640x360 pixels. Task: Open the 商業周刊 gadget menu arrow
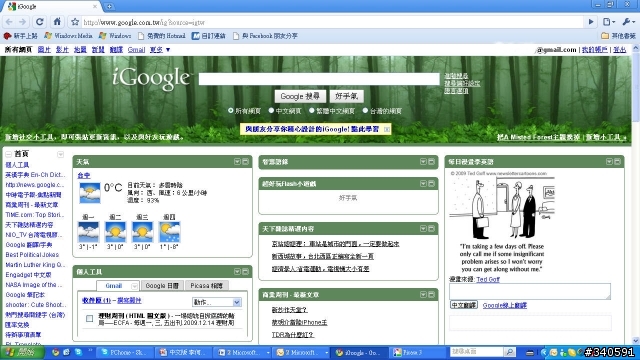pos(423,294)
